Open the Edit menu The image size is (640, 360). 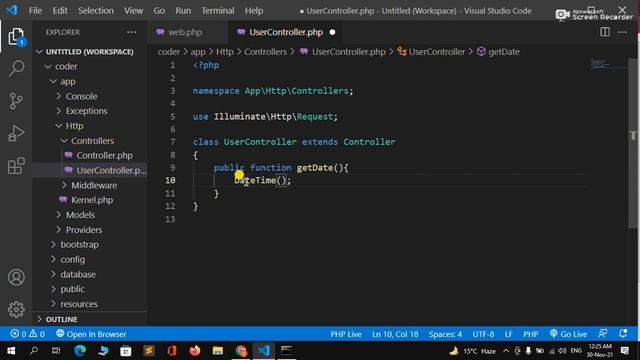[x=60, y=11]
